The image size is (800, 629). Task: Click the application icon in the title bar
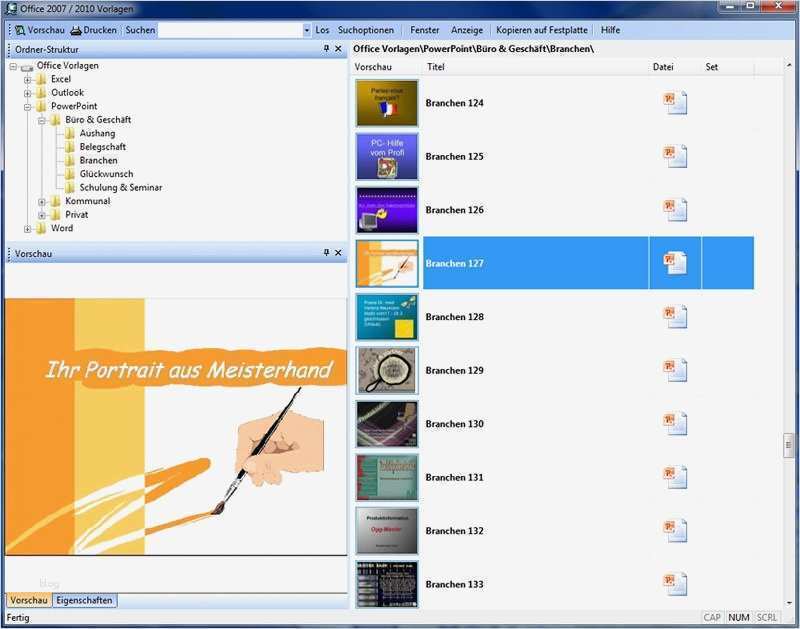pyautogui.click(x=8, y=6)
